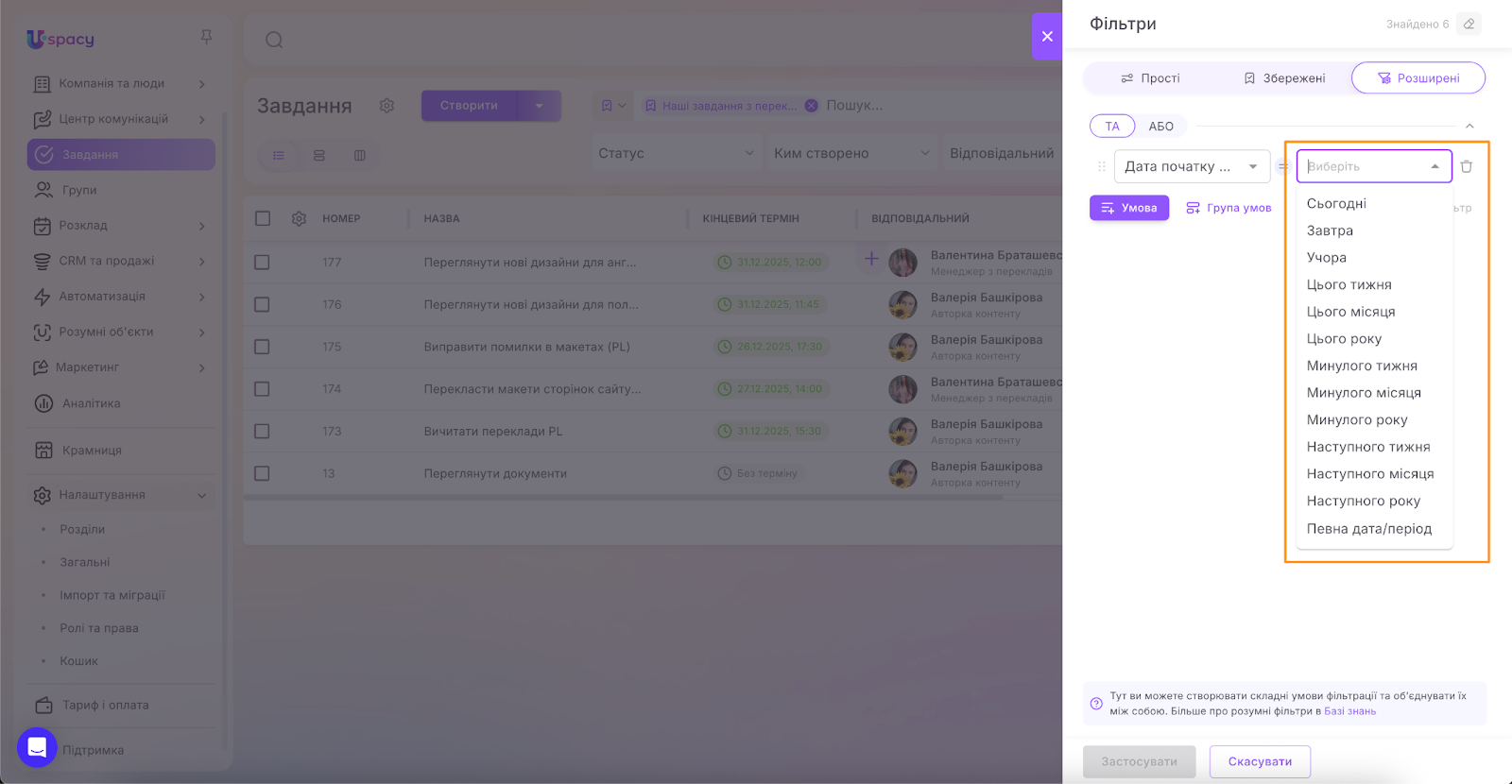Select Минулого місяця from date options
This screenshot has width=1512, height=784.
point(1363,393)
